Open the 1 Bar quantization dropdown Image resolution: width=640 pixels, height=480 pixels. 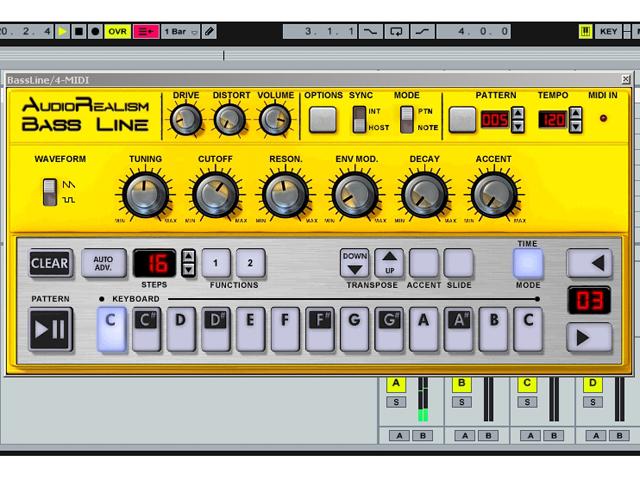181,31
